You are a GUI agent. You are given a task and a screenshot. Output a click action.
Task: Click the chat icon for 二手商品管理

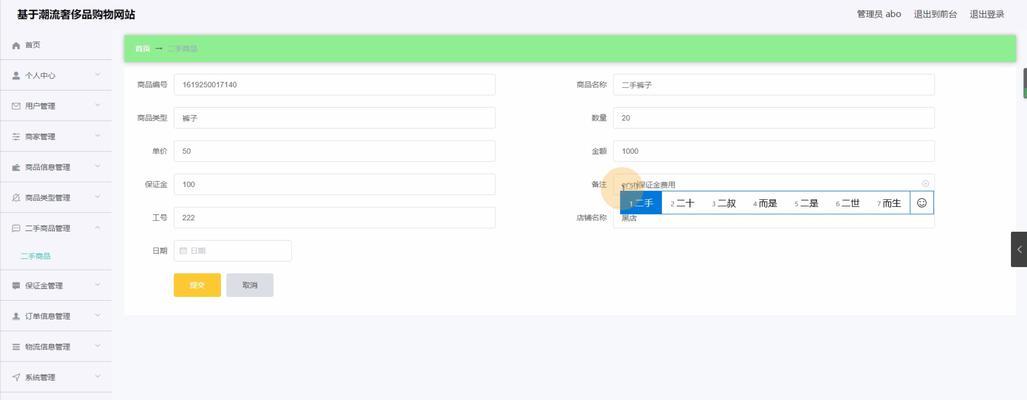click(x=16, y=228)
